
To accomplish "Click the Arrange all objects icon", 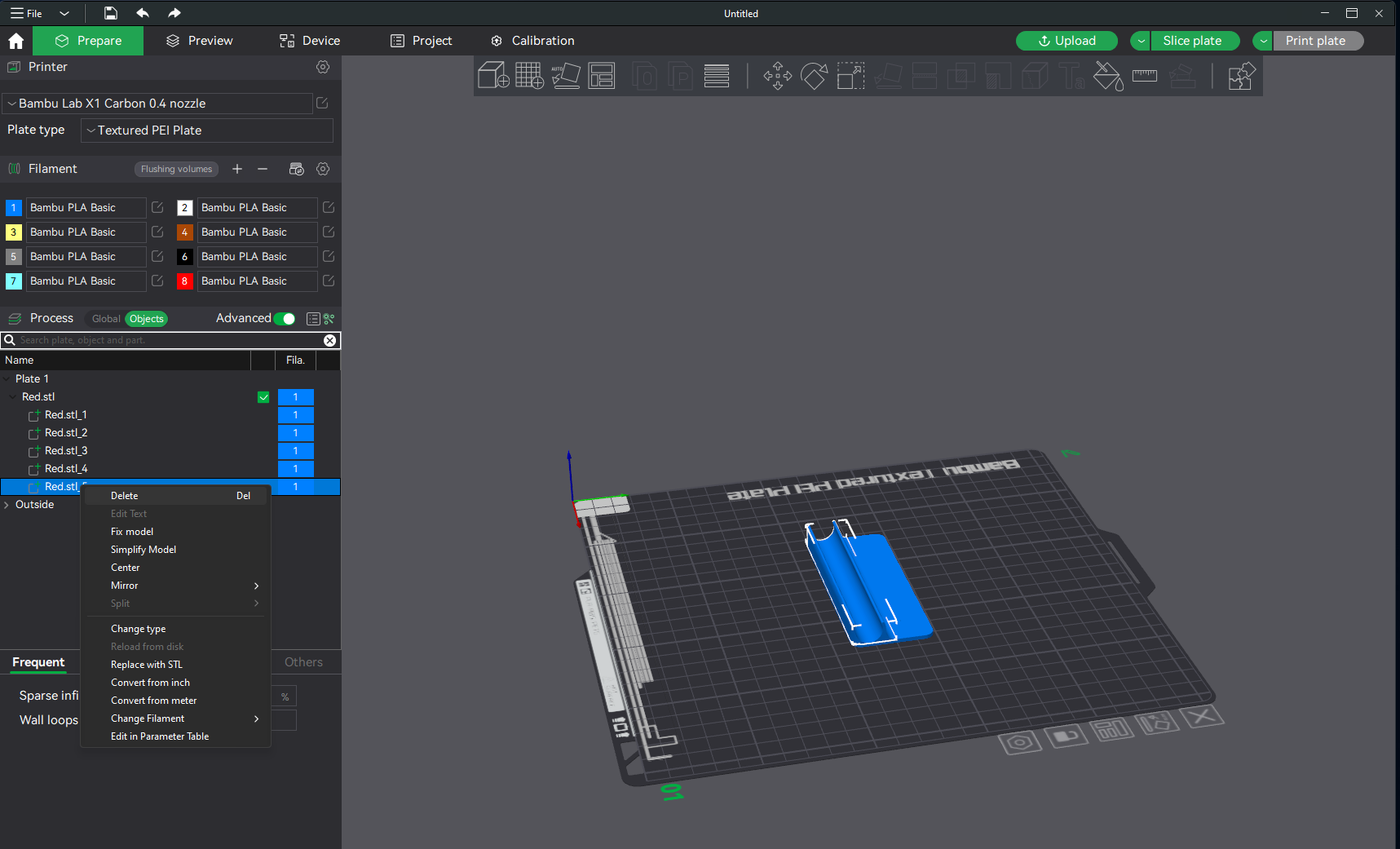I will [602, 76].
